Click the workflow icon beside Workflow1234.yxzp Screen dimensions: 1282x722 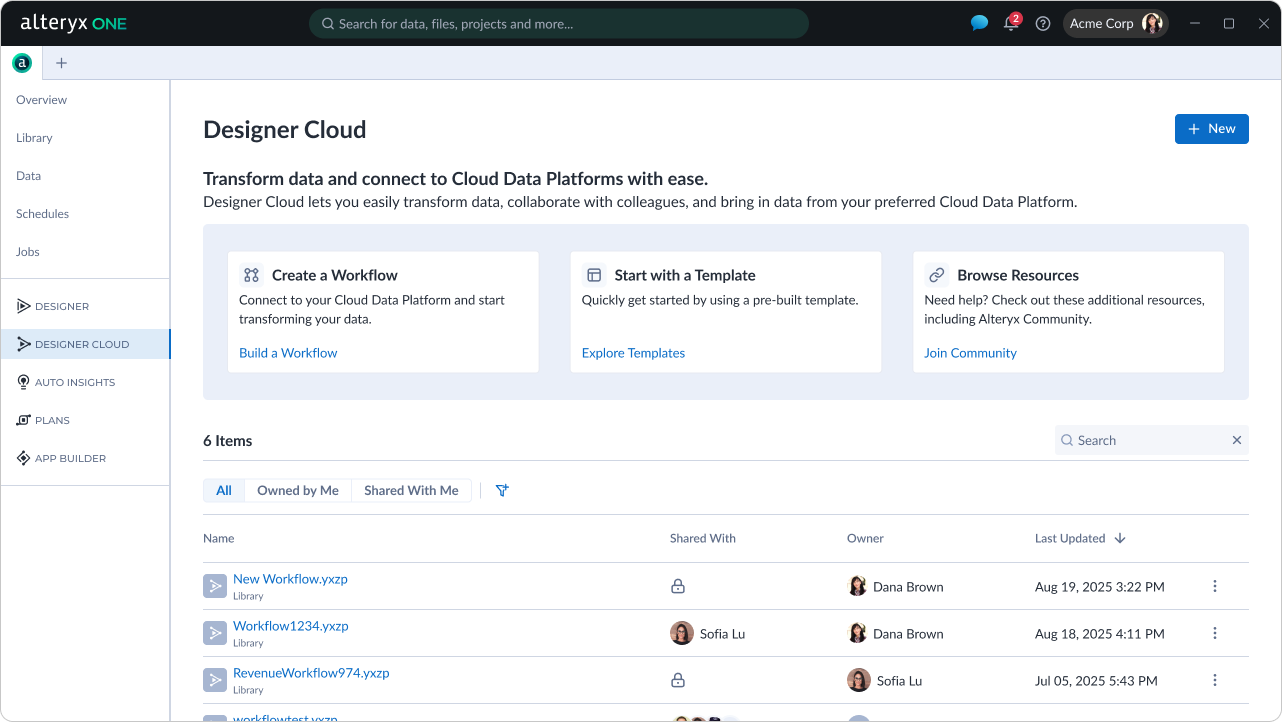coord(215,633)
